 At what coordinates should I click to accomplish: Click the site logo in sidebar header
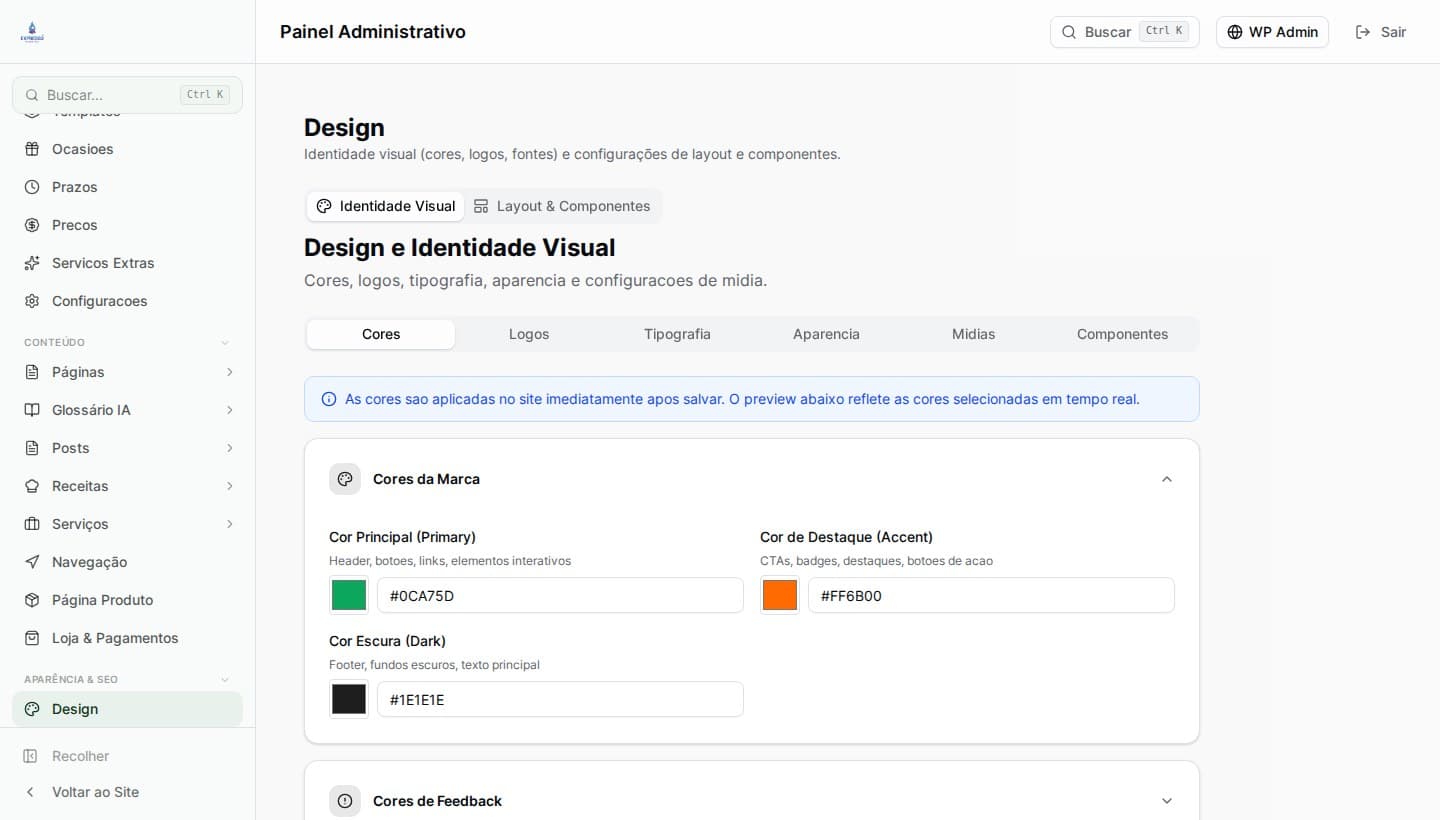point(32,32)
